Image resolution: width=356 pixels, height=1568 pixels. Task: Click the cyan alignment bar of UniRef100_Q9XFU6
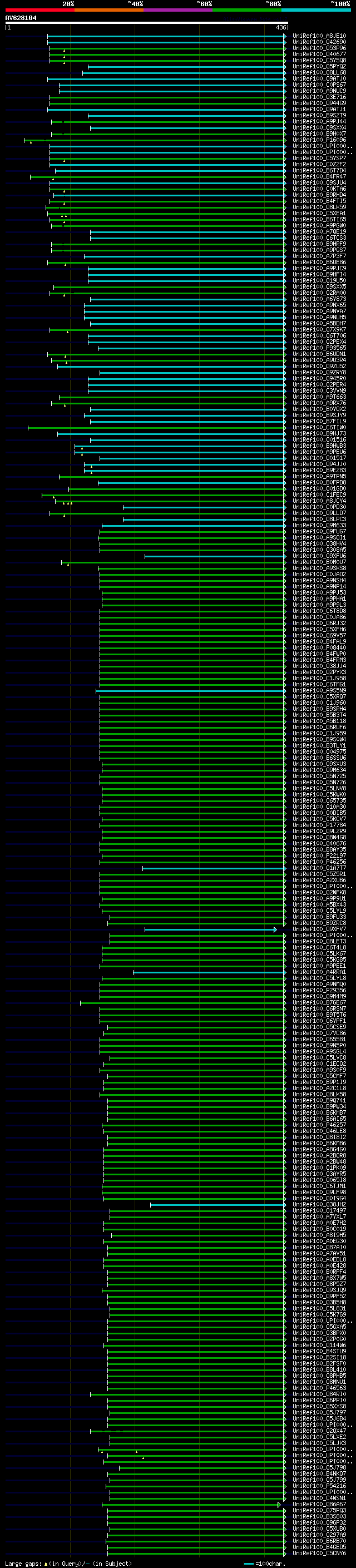(215, 556)
